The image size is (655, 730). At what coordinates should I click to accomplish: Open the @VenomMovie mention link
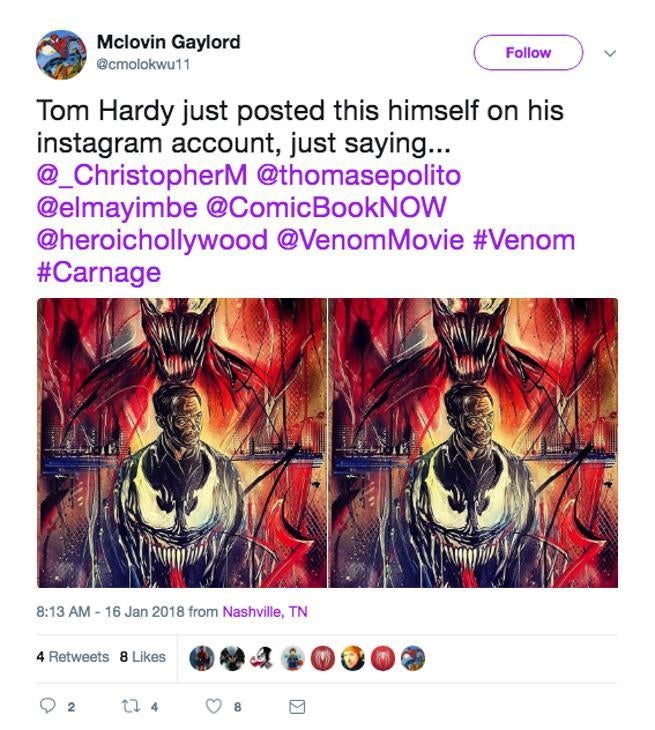click(369, 241)
